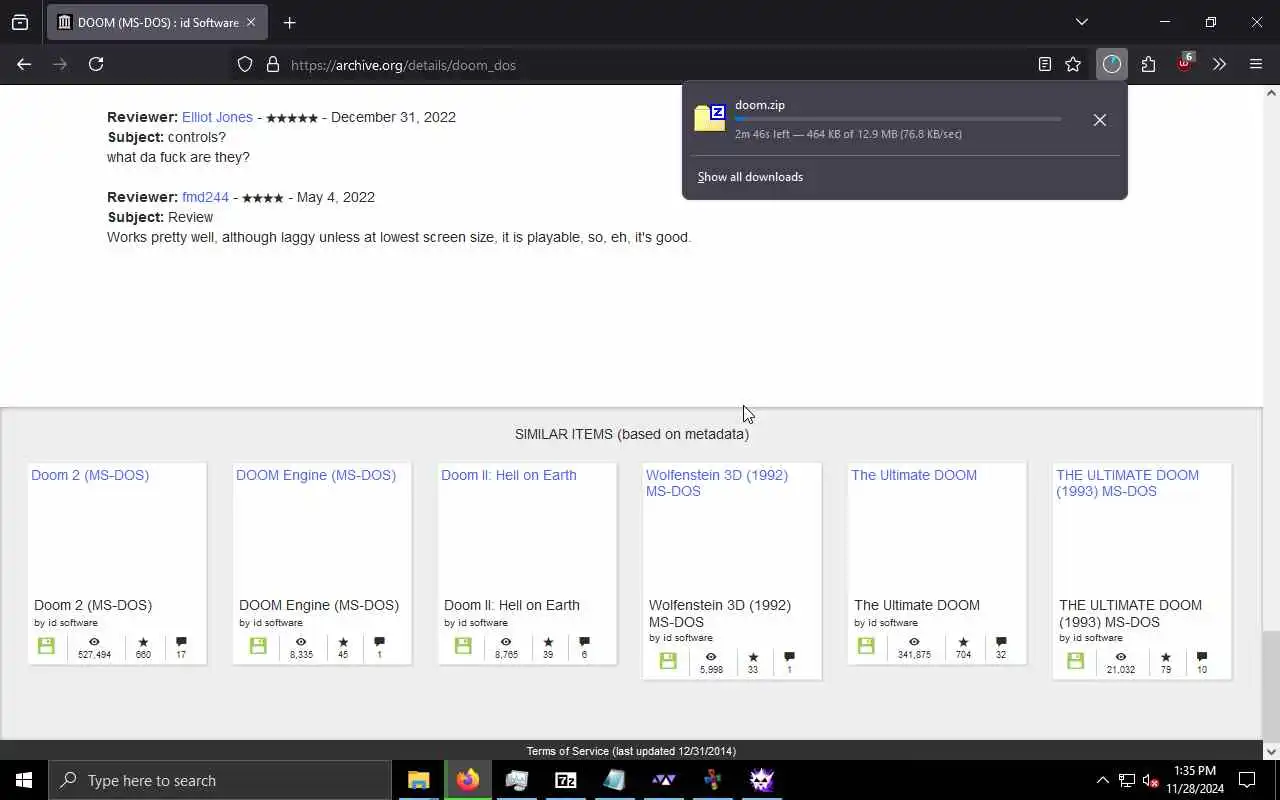Click floppy icon on The Ultimate DOOM card
Screen dimensions: 1280x800
pyautogui.click(x=866, y=646)
